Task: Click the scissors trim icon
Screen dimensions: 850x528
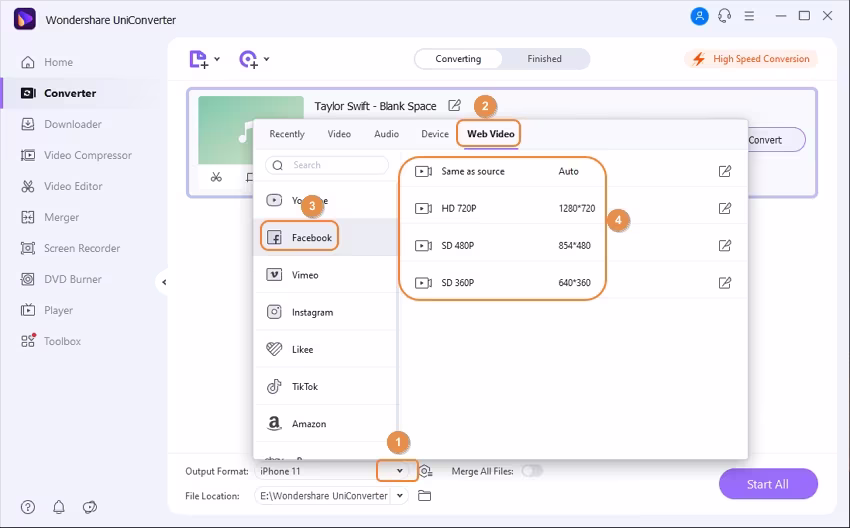Action: click(x=216, y=177)
